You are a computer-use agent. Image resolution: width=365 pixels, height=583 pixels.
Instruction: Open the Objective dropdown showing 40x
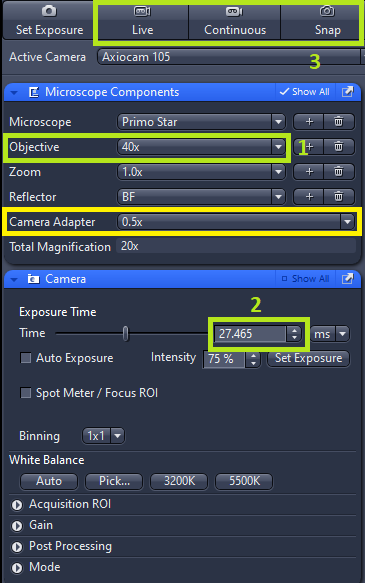pyautogui.click(x=201, y=147)
